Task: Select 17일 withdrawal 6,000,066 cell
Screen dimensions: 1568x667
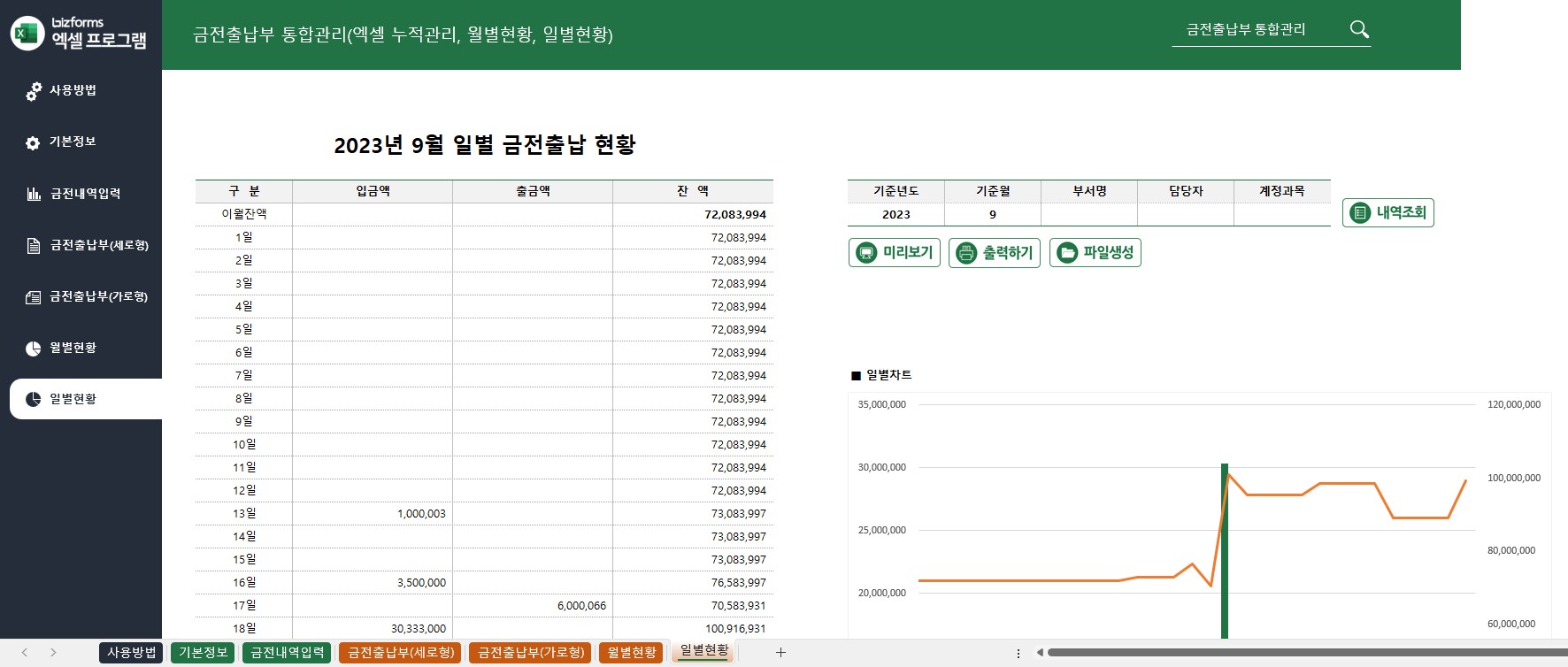Action: pos(533,605)
